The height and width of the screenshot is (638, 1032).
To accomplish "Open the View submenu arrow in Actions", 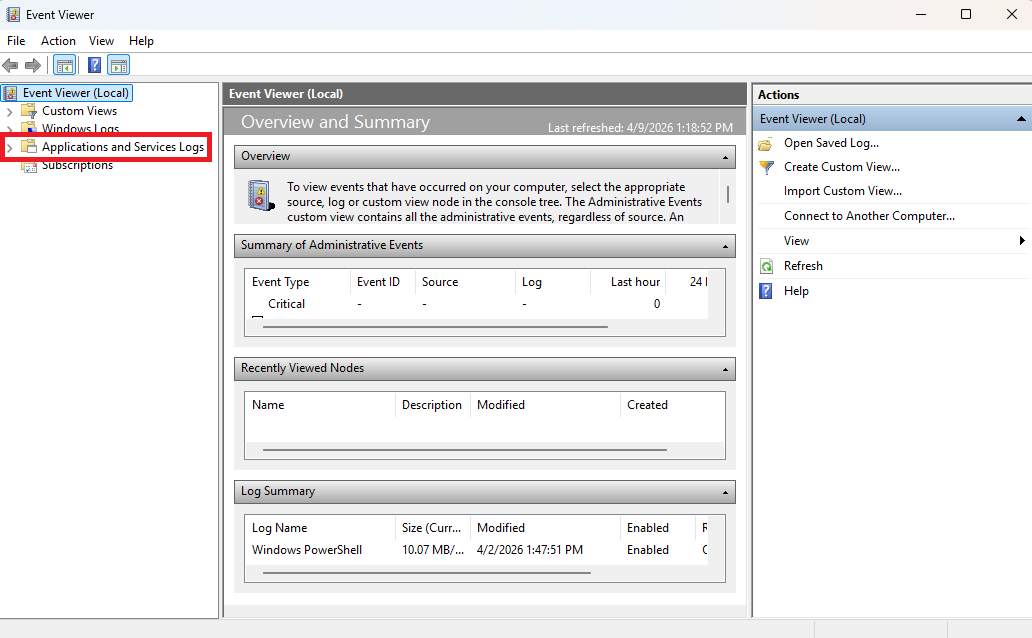I will 1022,241.
